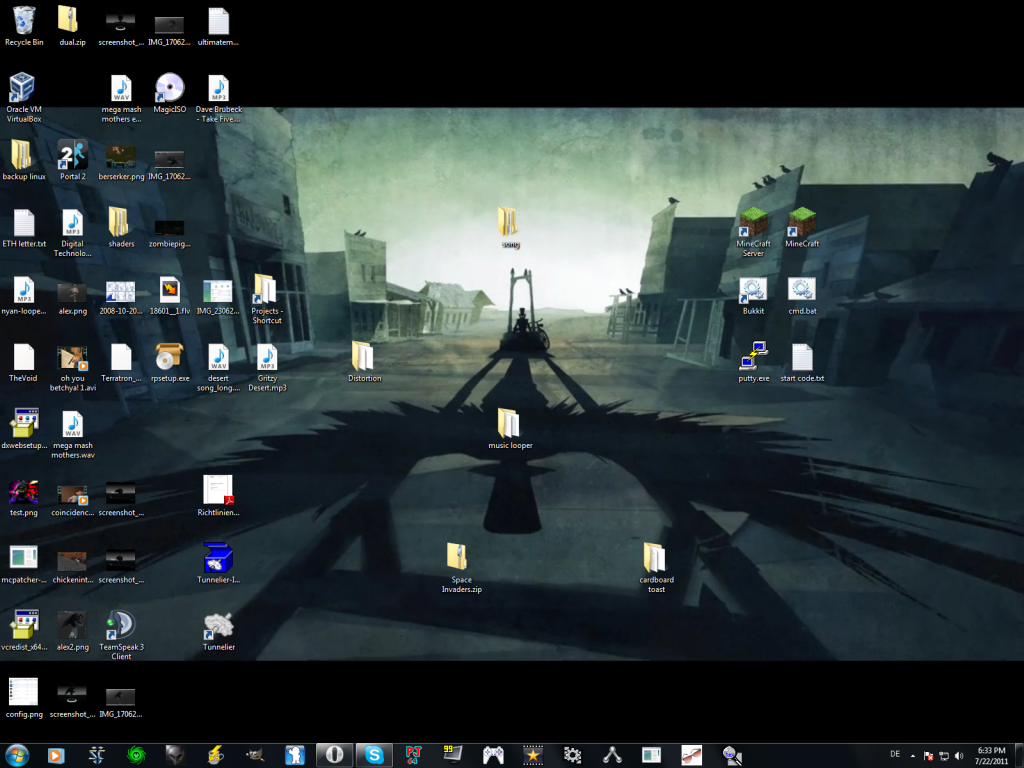Select the dxwebsetup... installer
The width and height of the screenshot is (1024, 768).
pos(24,430)
